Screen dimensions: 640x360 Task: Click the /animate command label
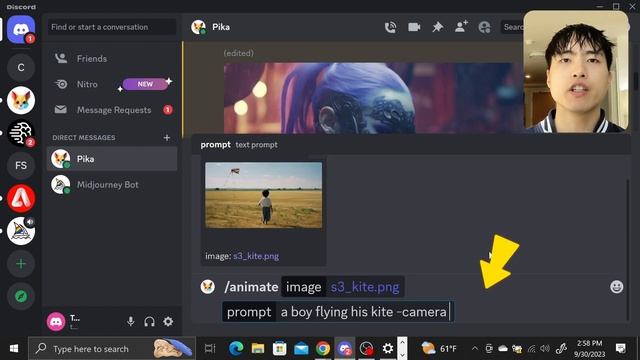(x=251, y=287)
